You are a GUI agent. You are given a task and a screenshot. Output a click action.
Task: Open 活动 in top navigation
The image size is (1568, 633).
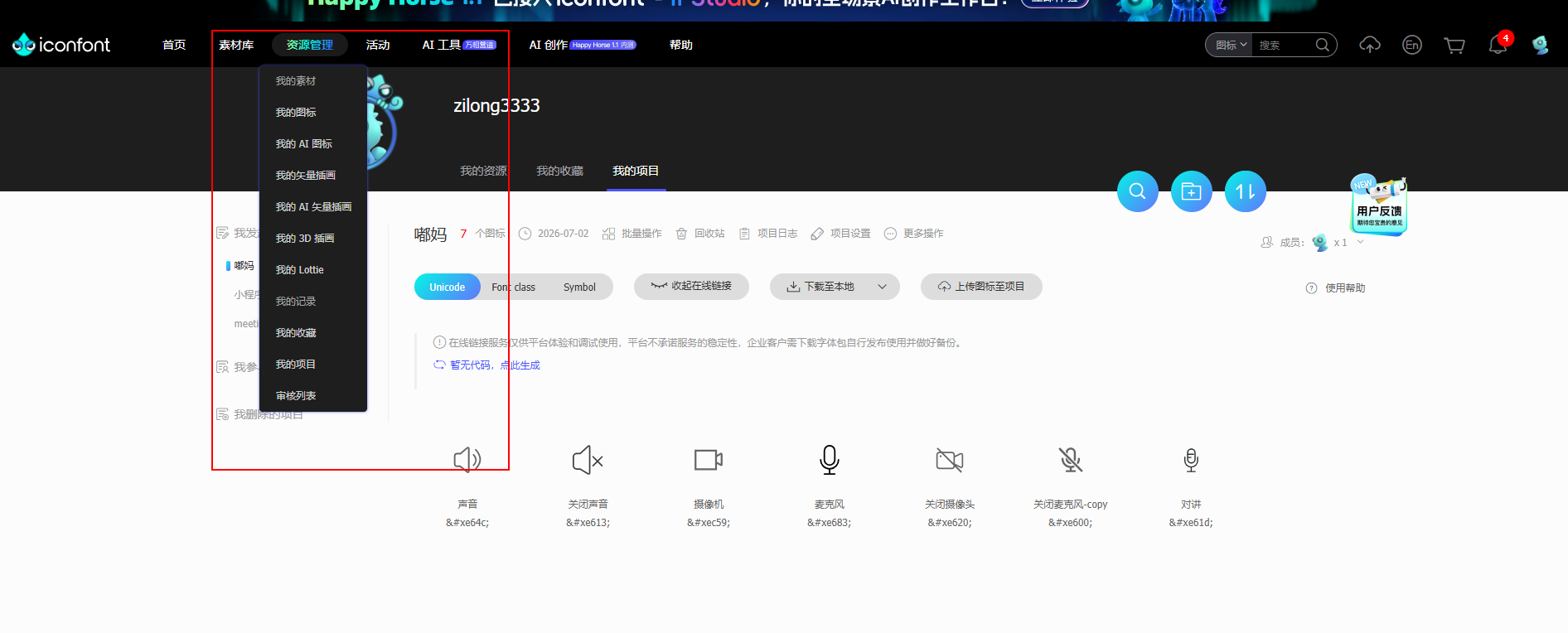pyautogui.click(x=378, y=45)
